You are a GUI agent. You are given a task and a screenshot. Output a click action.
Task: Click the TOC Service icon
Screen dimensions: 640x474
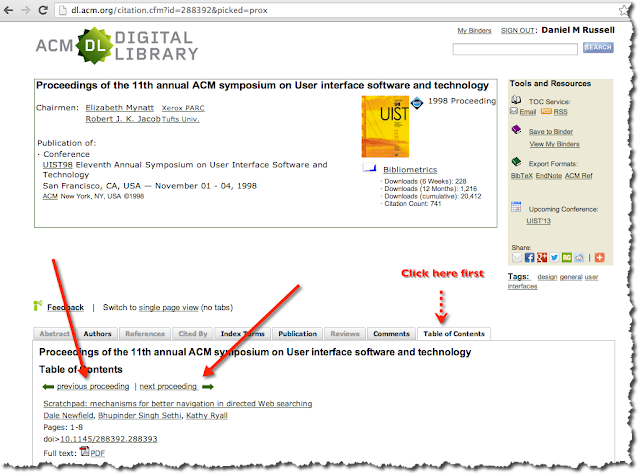(x=516, y=100)
